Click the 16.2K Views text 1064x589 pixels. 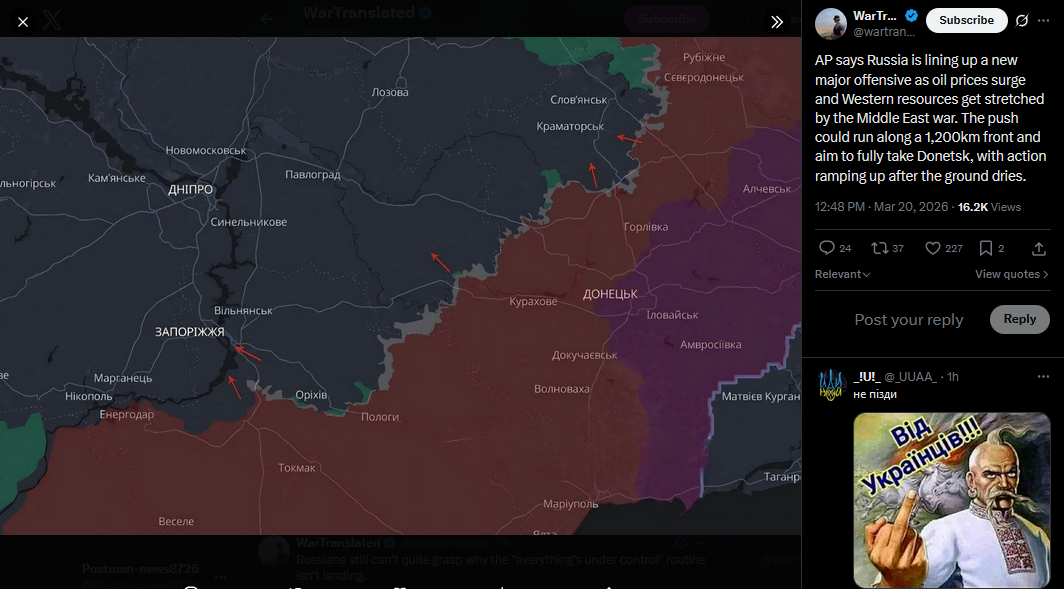click(x=989, y=207)
